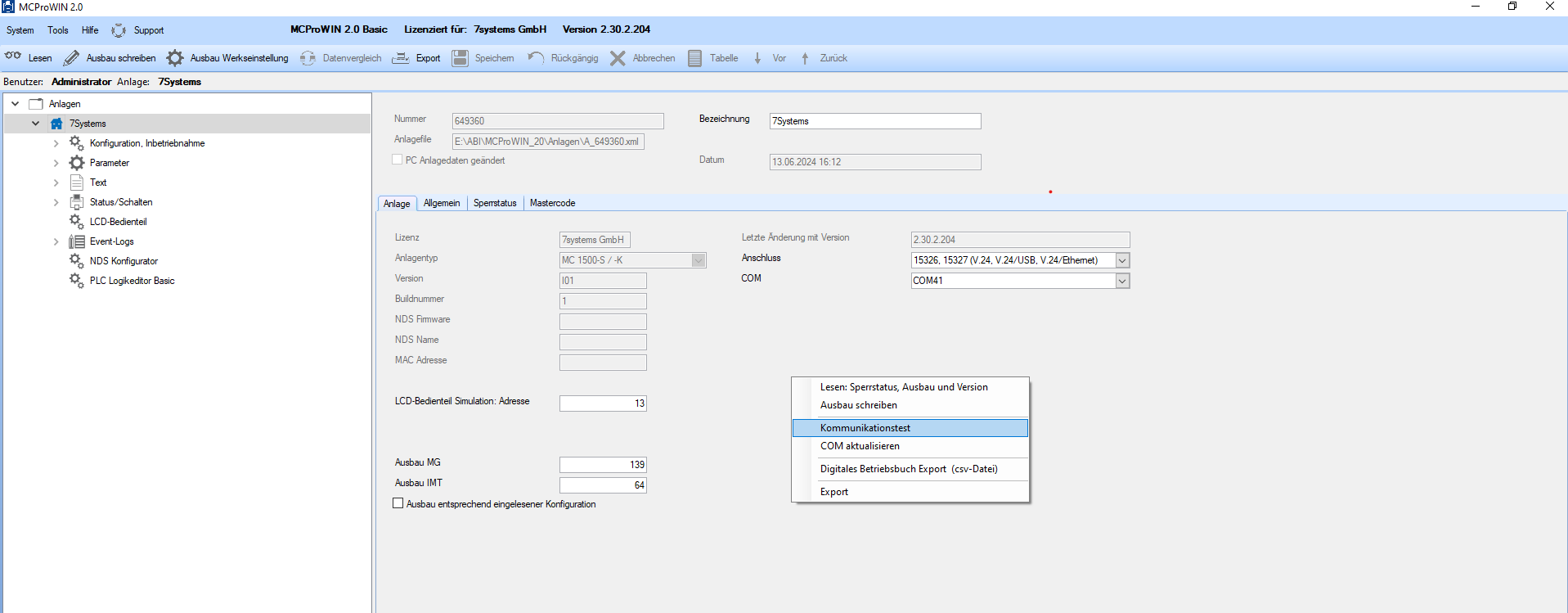Expand the Event-Logs tree node
The height and width of the screenshot is (613, 1568).
(56, 241)
